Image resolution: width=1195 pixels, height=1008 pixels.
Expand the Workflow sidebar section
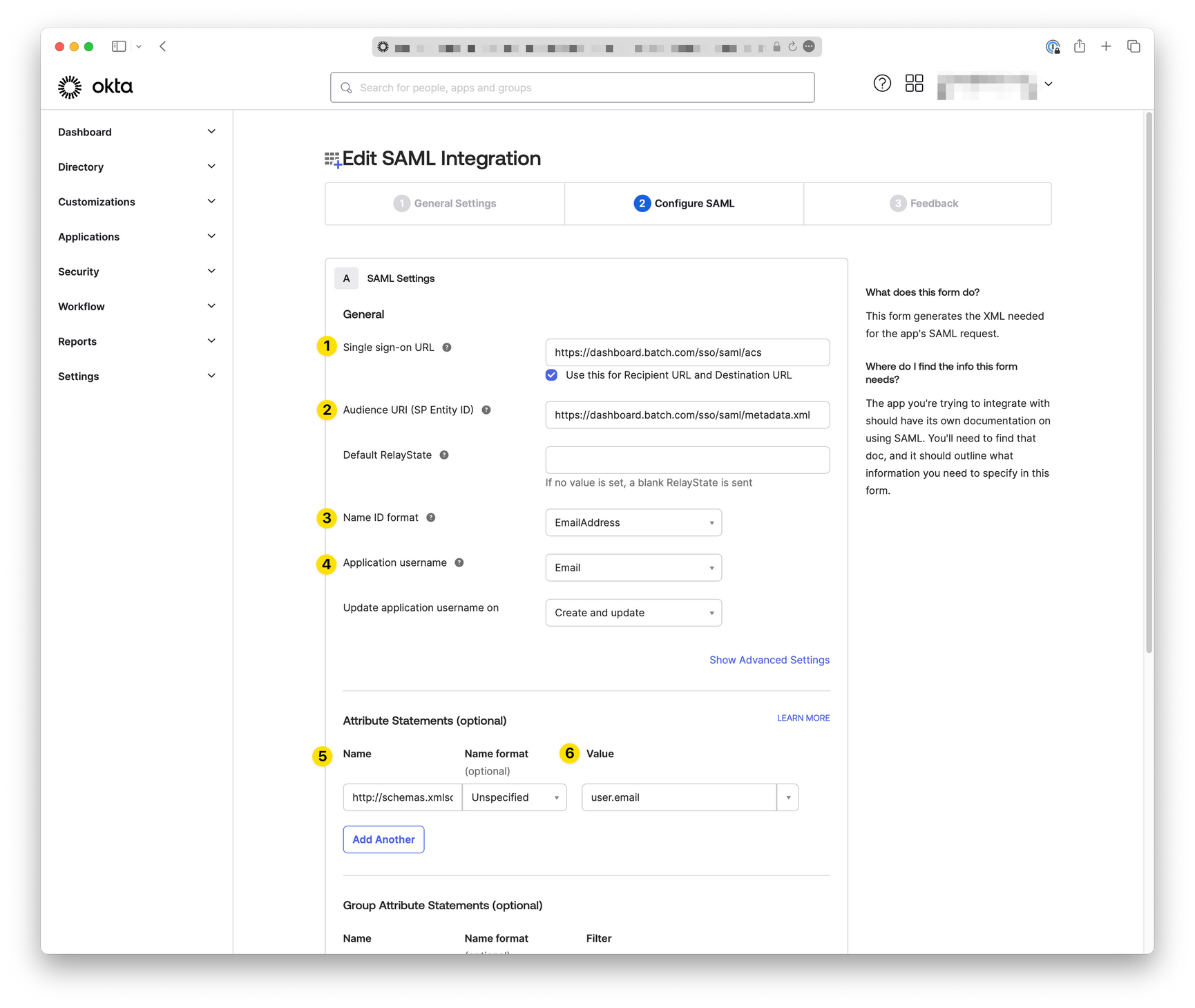[137, 306]
